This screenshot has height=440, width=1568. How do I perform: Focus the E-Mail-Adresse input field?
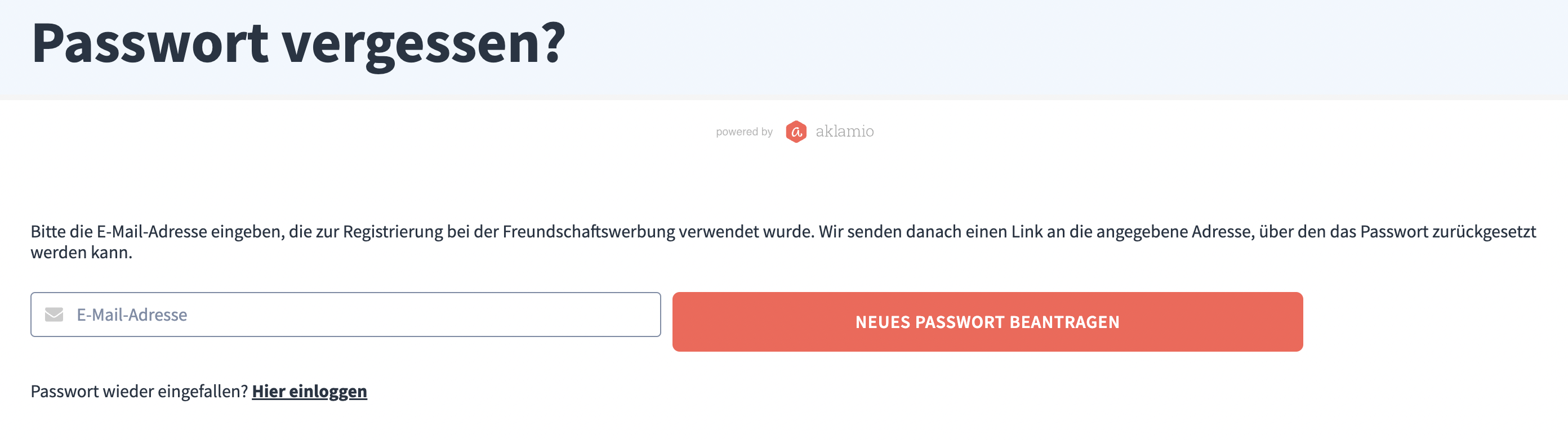[x=346, y=314]
